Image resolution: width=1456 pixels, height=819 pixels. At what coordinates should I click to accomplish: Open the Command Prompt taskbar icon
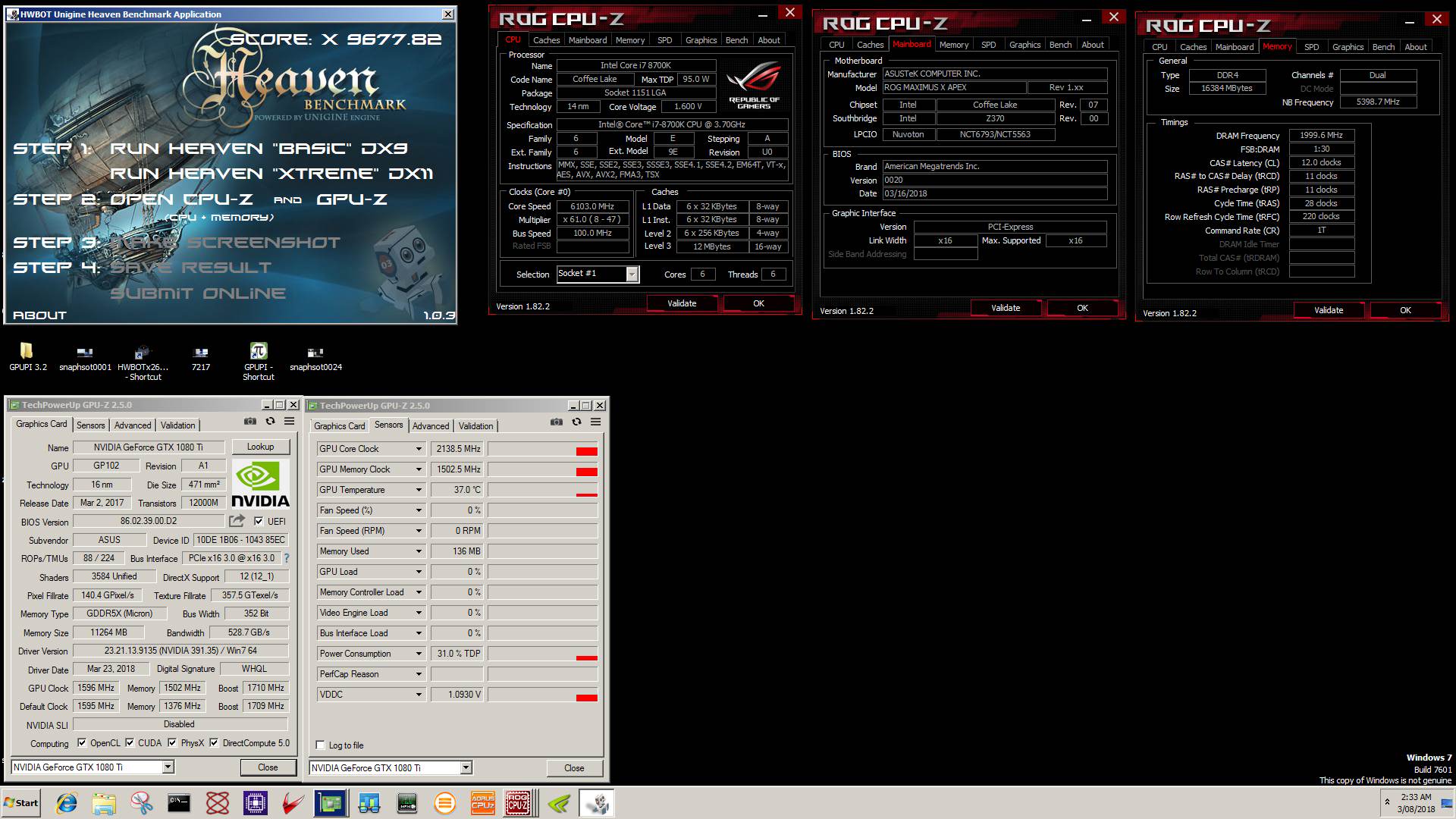[x=179, y=803]
